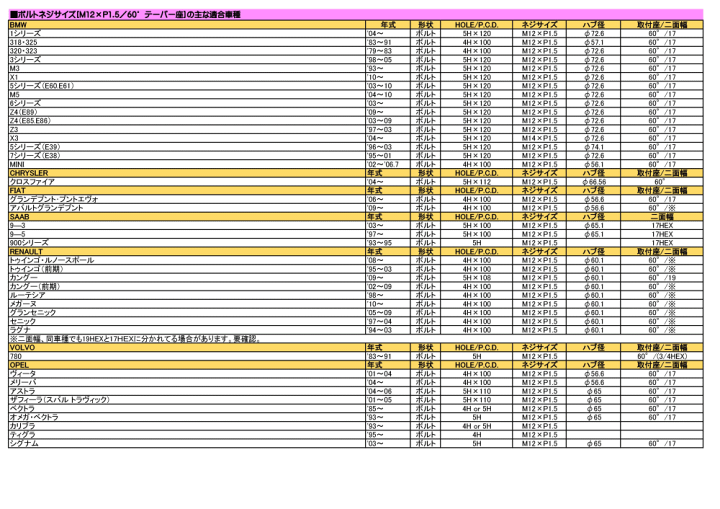The width and height of the screenshot is (720, 509).
Task: Select the メリーバ model cell
Action: click(x=187, y=383)
